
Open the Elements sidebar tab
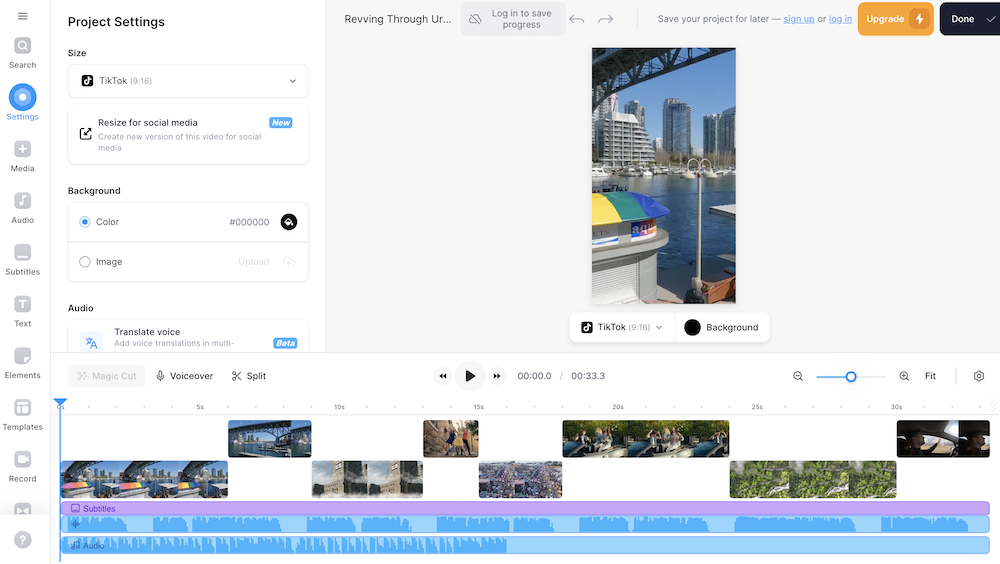[22, 362]
